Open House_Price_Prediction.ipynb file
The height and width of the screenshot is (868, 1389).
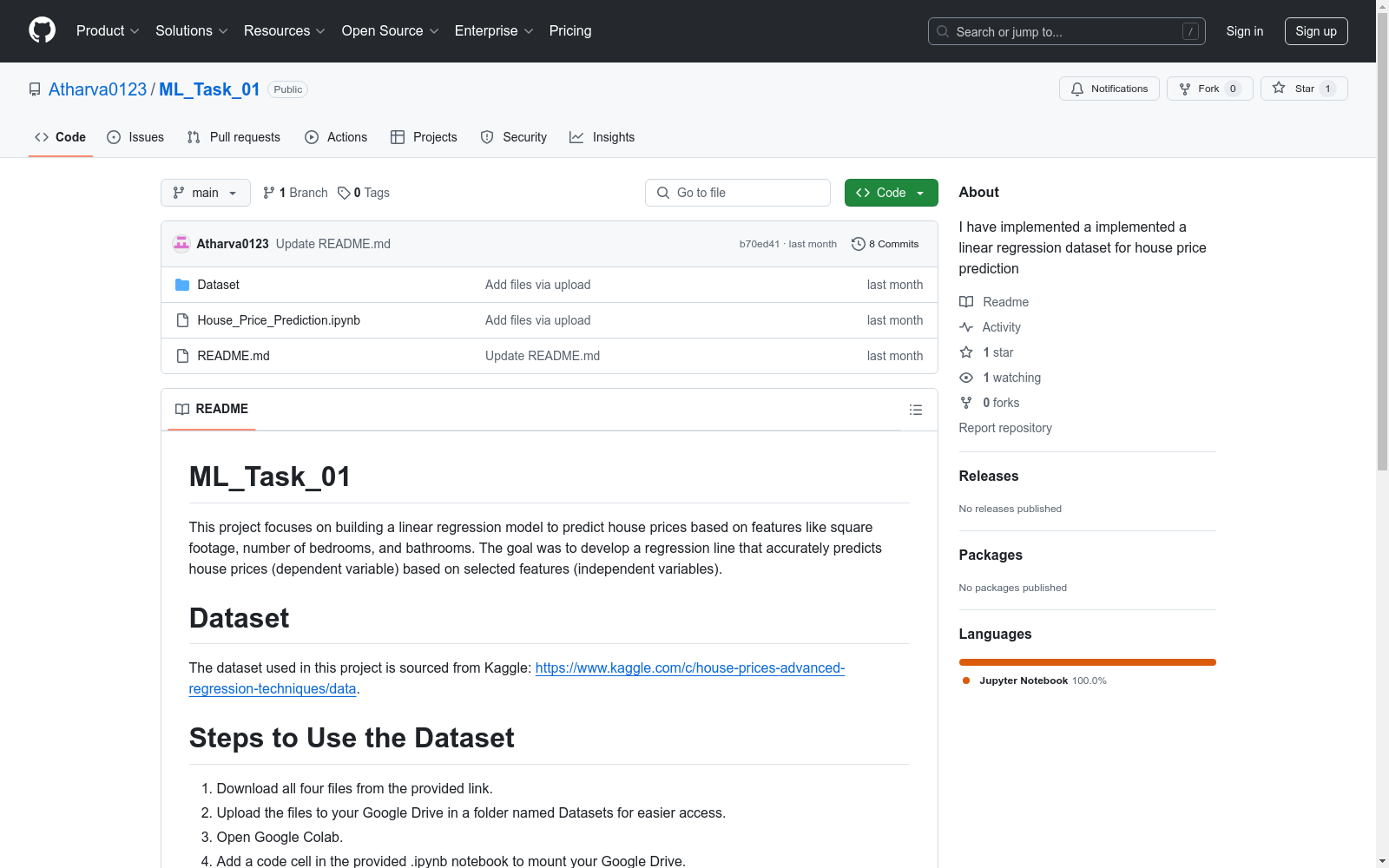279,320
